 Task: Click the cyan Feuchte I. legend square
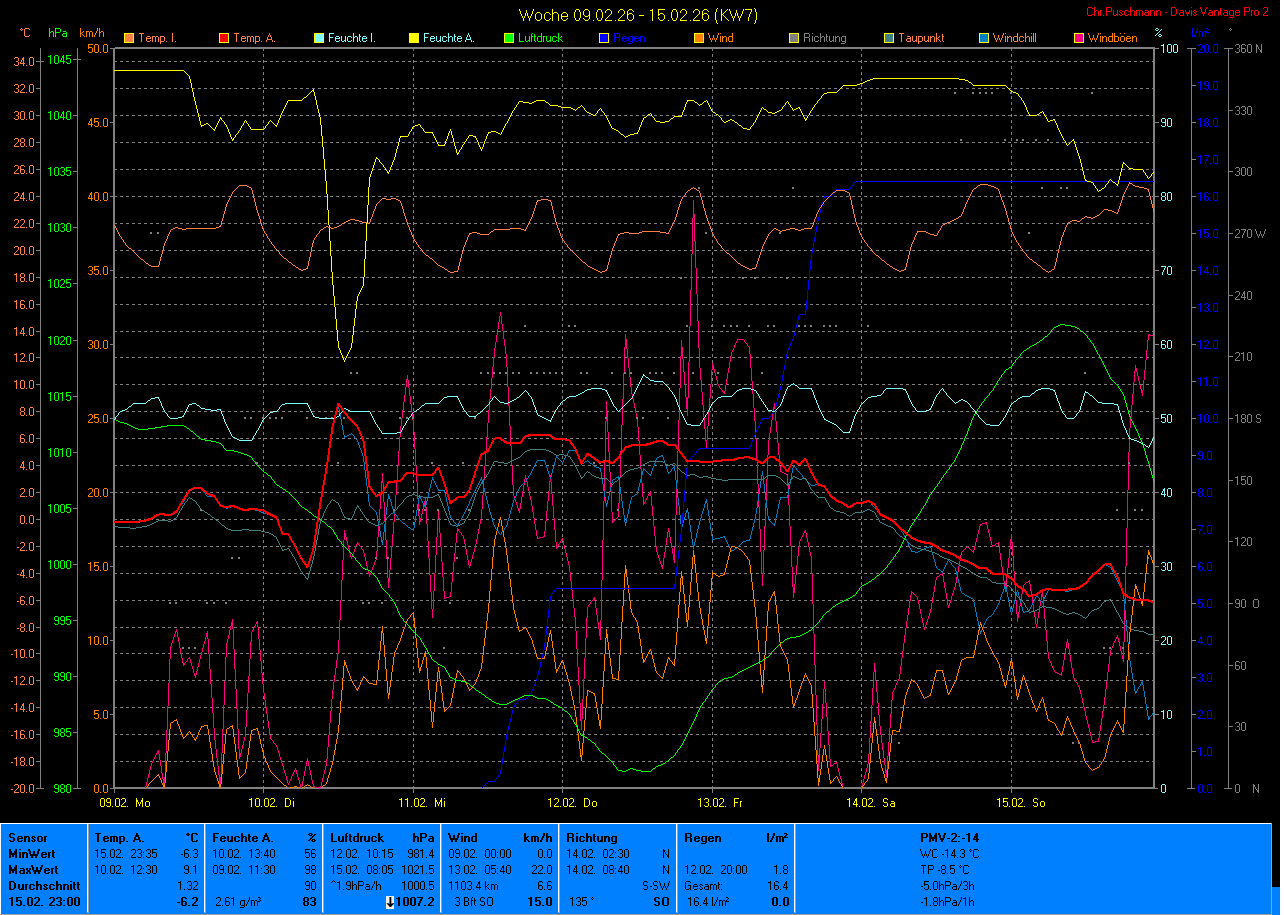[318, 38]
